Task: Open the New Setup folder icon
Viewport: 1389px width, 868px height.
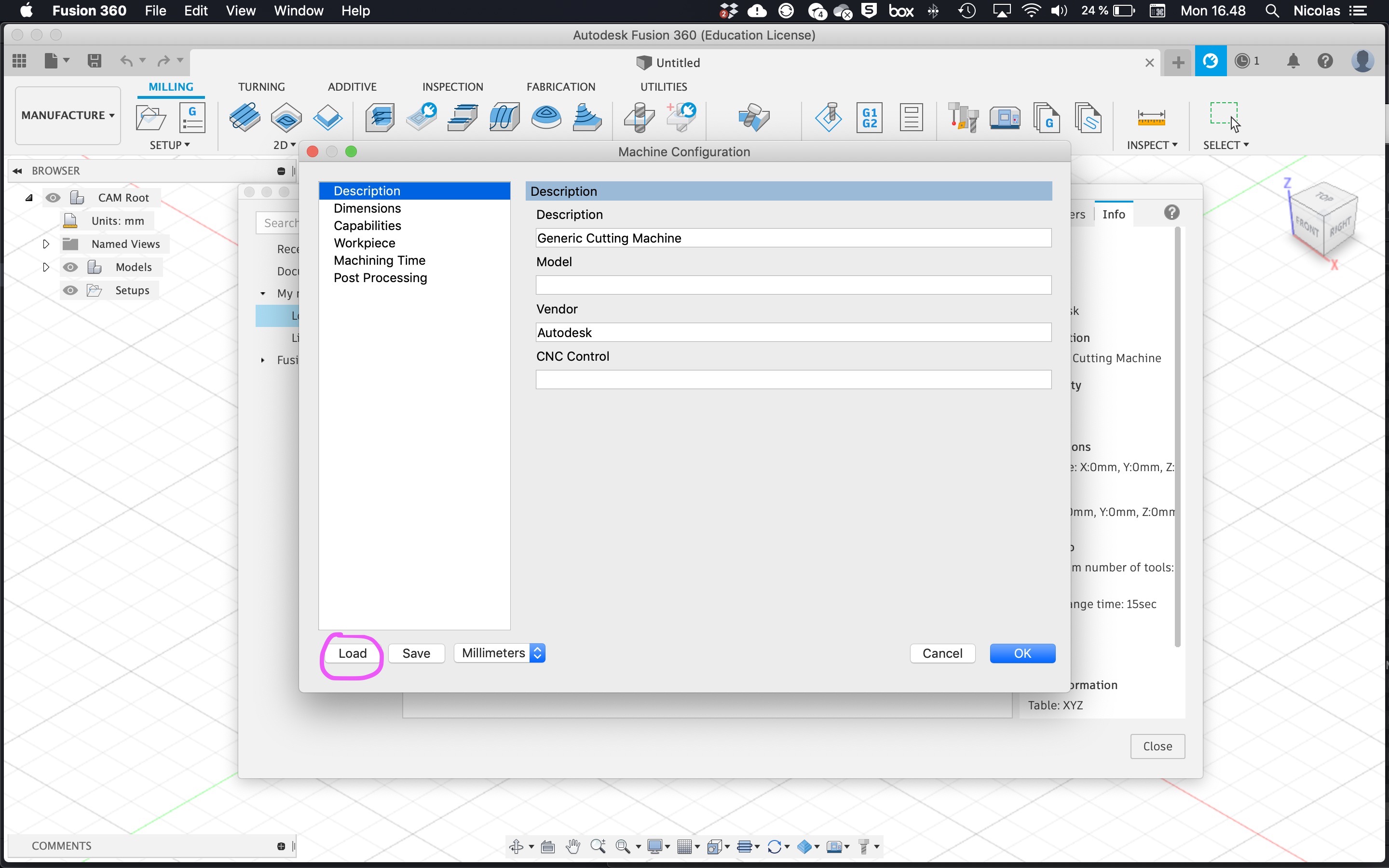Action: (x=150, y=118)
